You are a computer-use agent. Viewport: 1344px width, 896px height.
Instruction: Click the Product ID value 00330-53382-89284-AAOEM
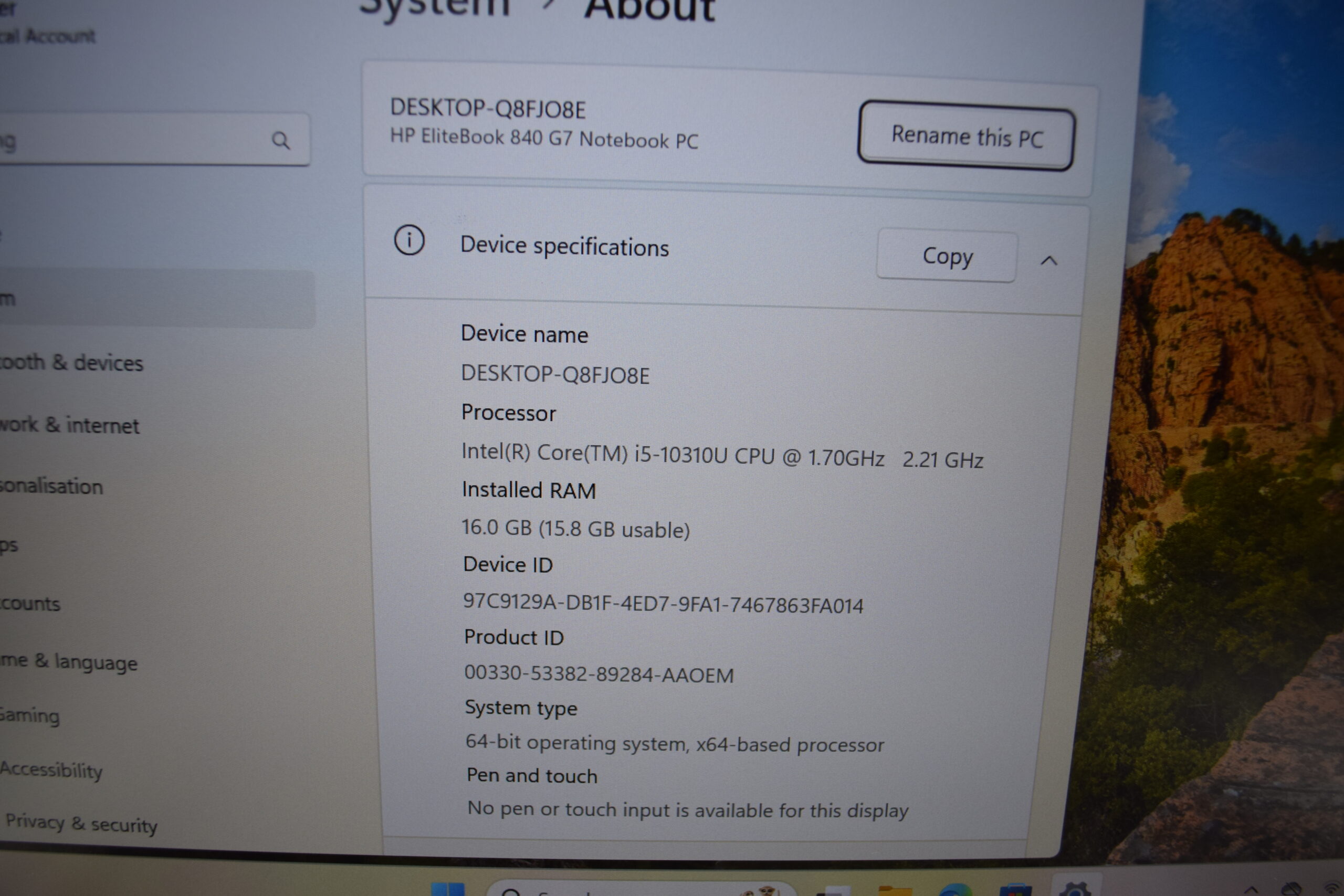[x=599, y=674]
